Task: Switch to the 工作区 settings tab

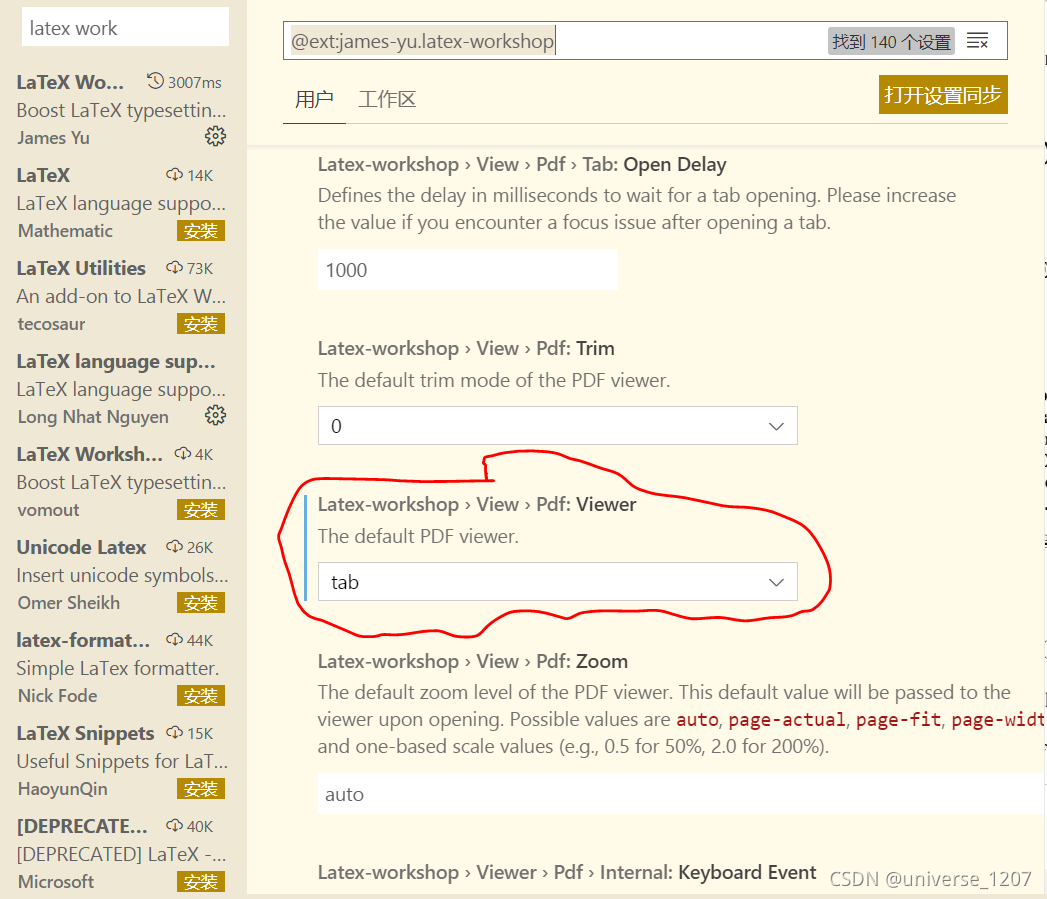Action: click(x=387, y=100)
